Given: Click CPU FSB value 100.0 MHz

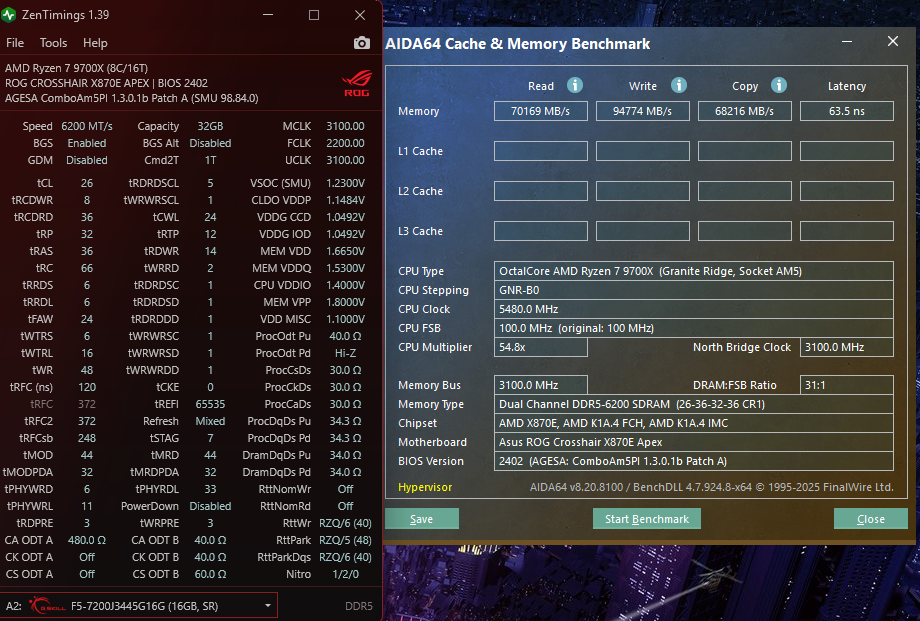Looking at the screenshot, I should click(694, 328).
